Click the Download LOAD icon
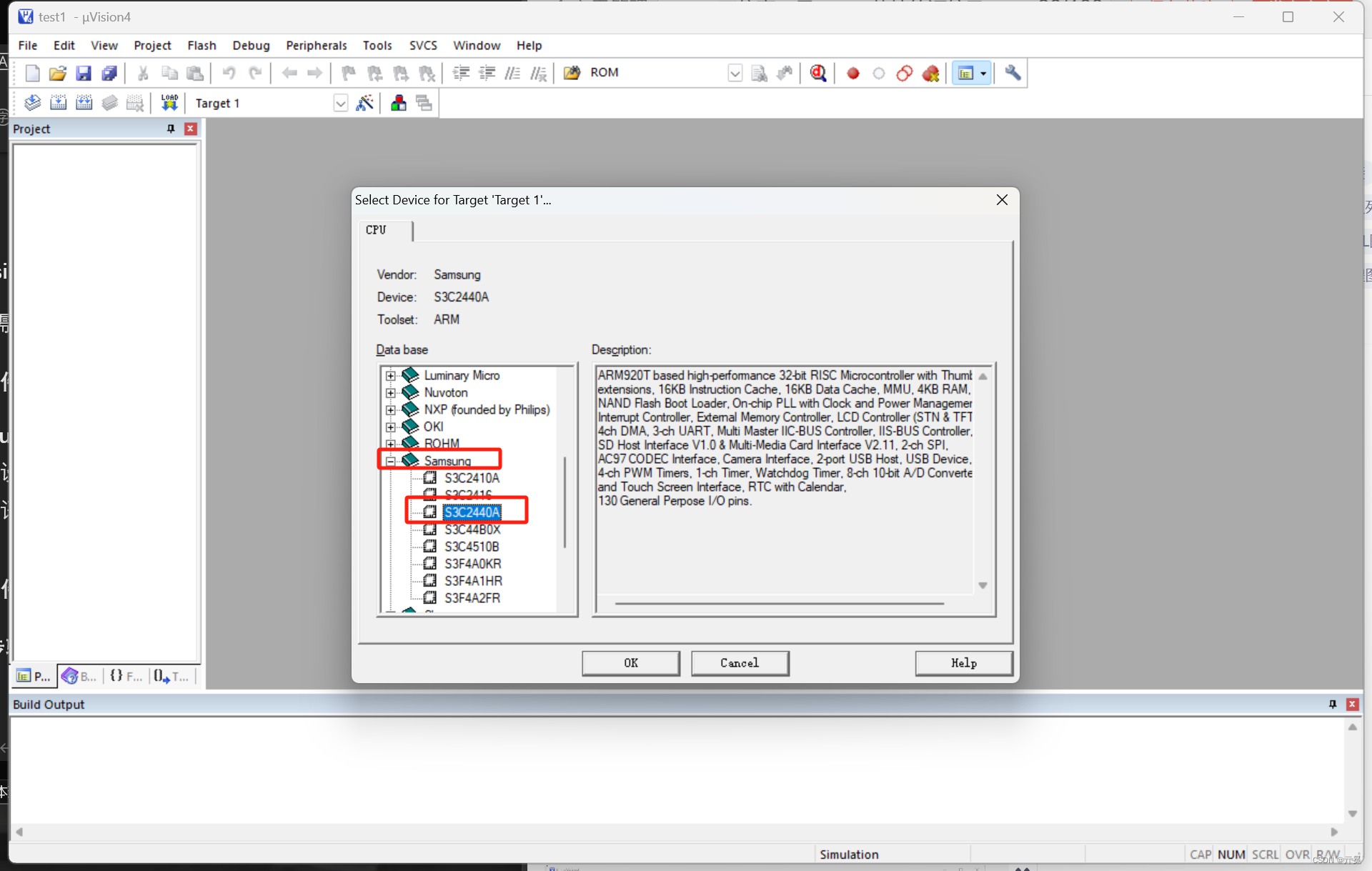This screenshot has height=871, width=1372. tap(169, 103)
